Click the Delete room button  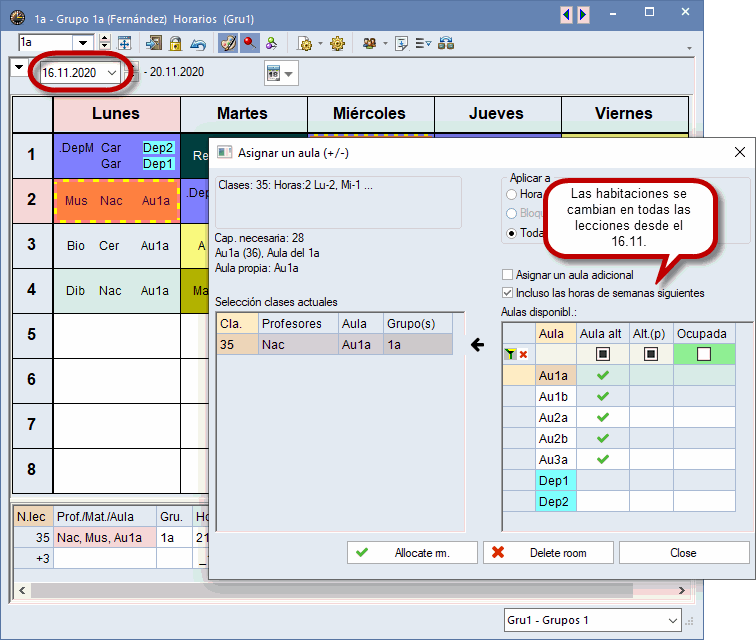coord(548,553)
